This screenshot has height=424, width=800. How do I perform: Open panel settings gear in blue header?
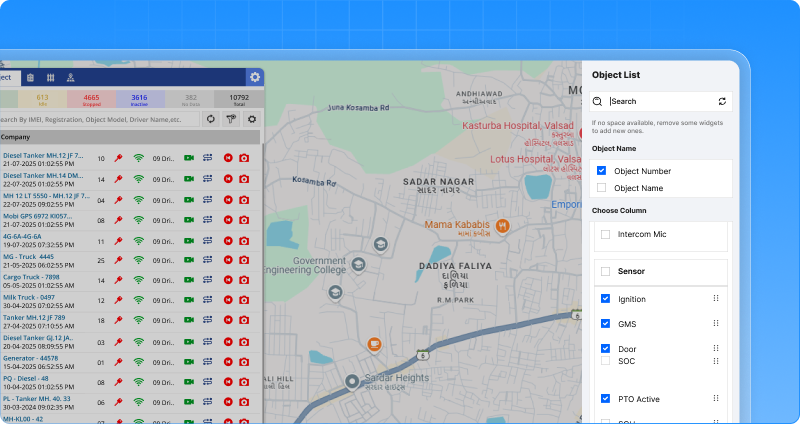[x=255, y=77]
